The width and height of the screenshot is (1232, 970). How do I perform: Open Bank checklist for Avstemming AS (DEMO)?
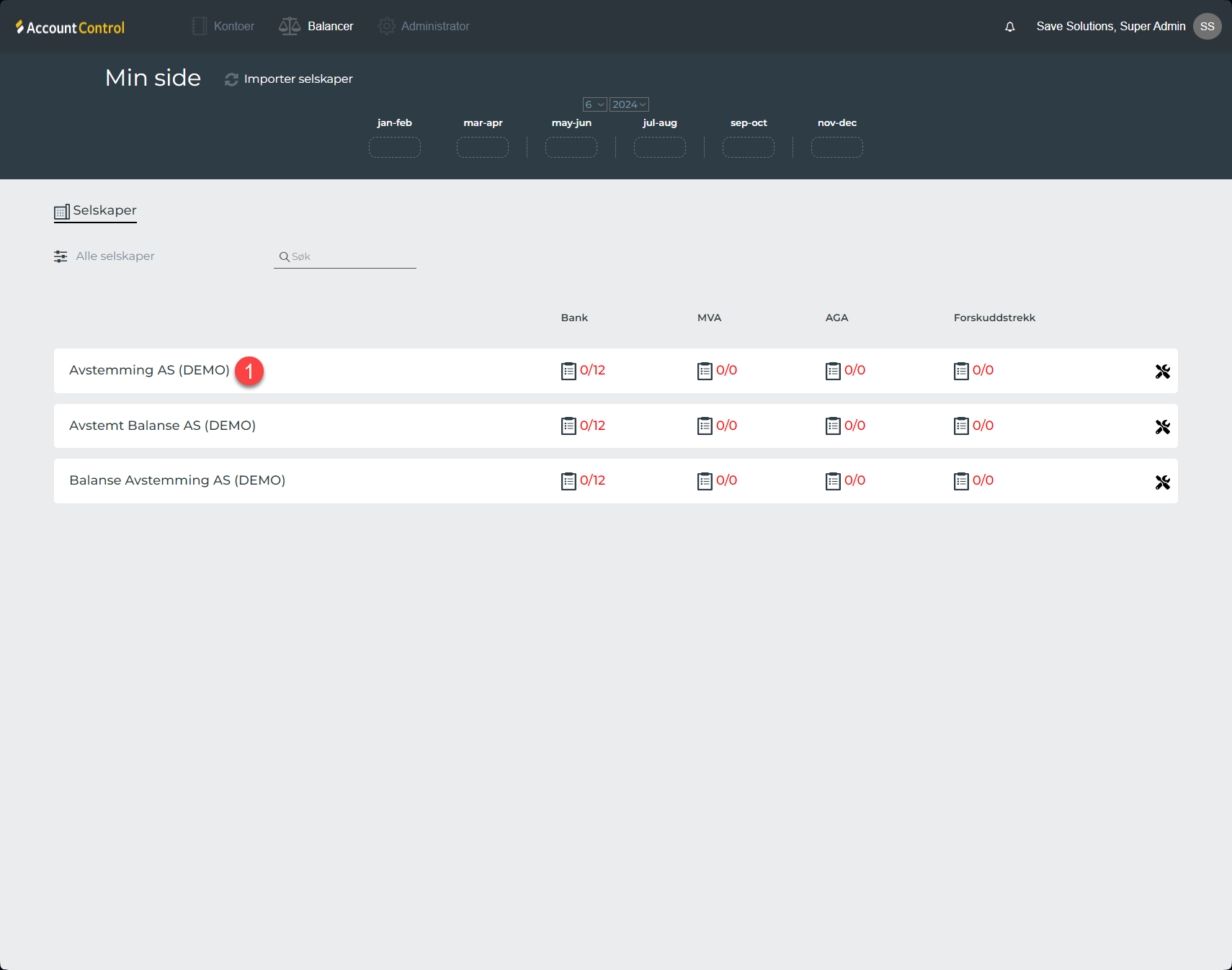[568, 371]
